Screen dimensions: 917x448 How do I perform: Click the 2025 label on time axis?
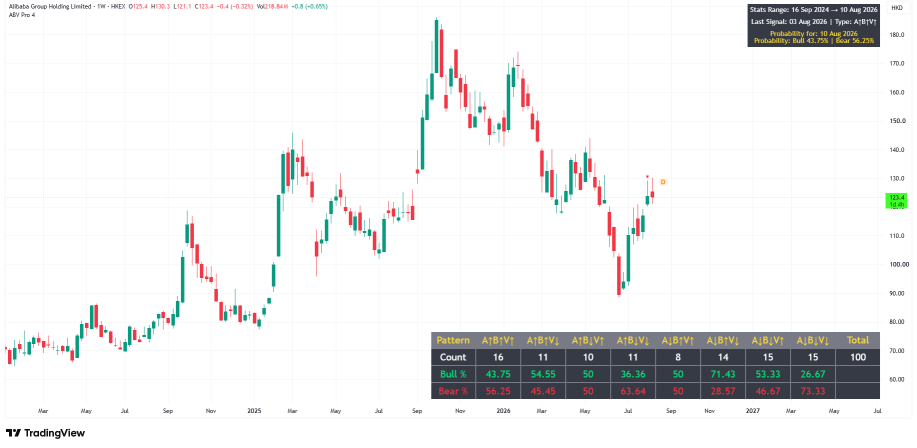253,411
